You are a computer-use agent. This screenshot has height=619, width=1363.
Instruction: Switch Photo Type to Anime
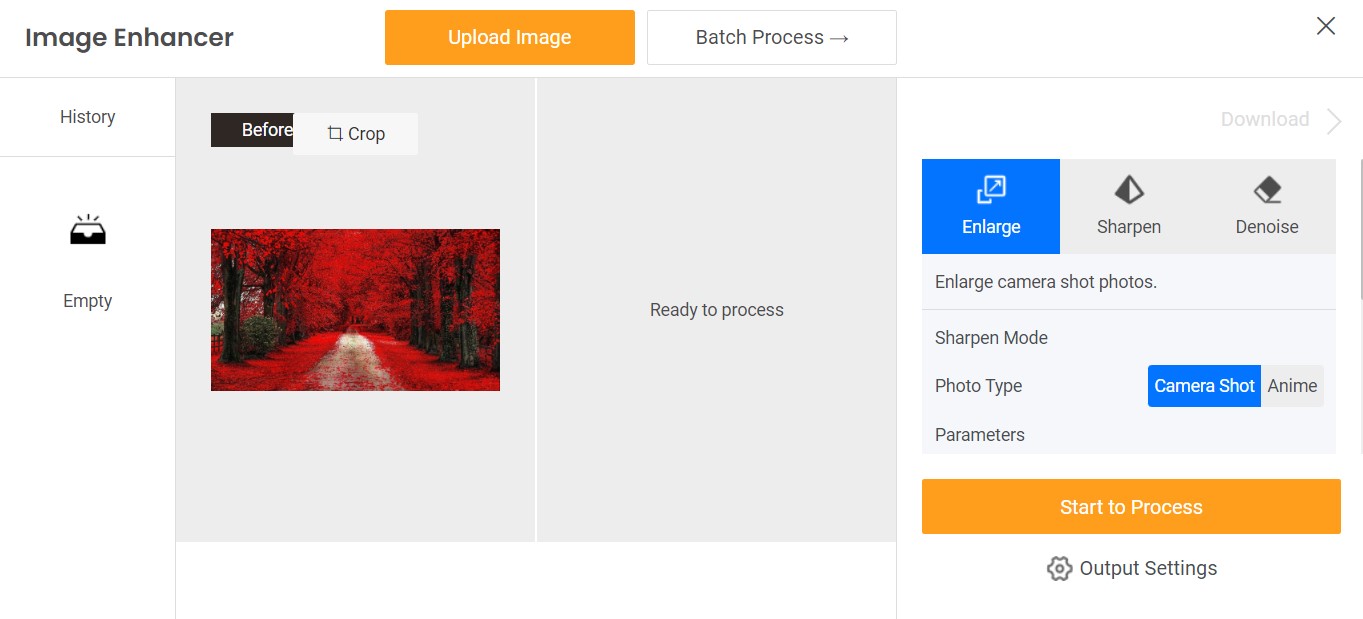pyautogui.click(x=1292, y=385)
